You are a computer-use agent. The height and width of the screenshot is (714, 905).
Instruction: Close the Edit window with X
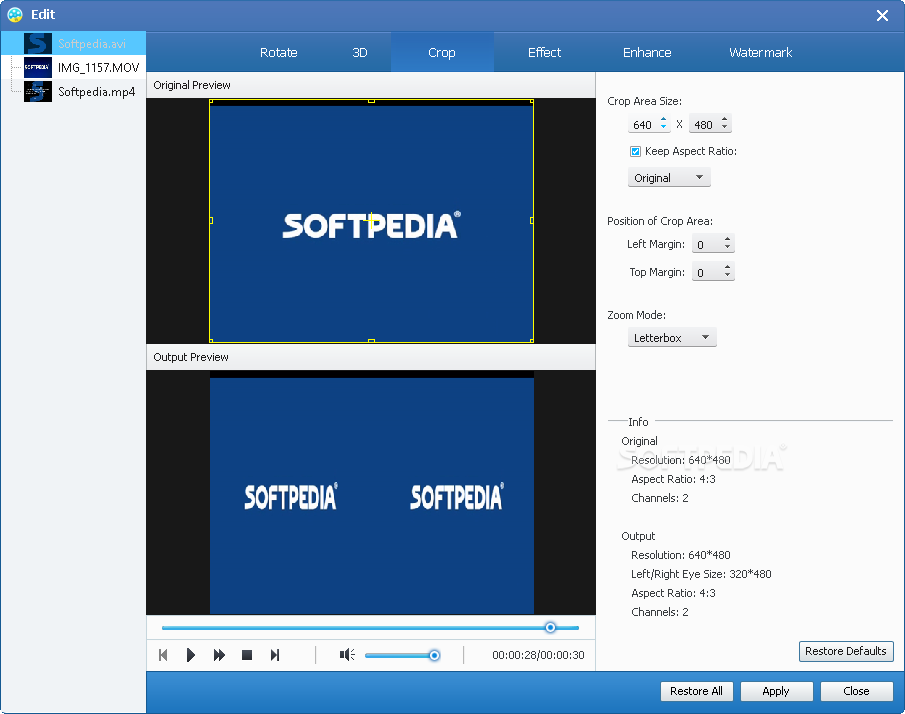(882, 16)
